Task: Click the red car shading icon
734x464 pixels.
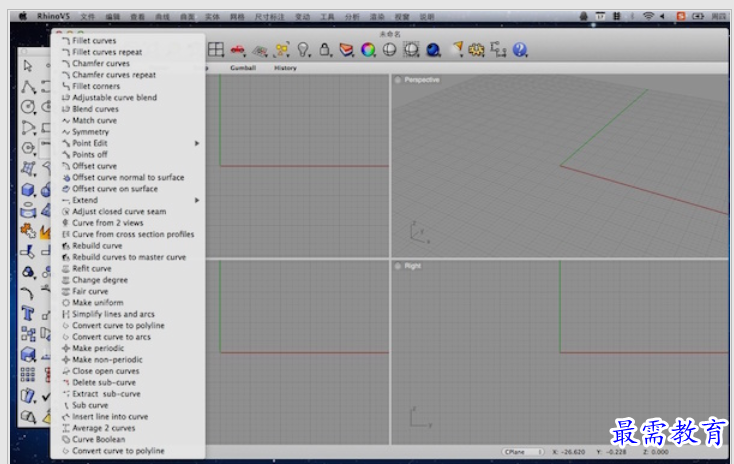Action: [238, 49]
